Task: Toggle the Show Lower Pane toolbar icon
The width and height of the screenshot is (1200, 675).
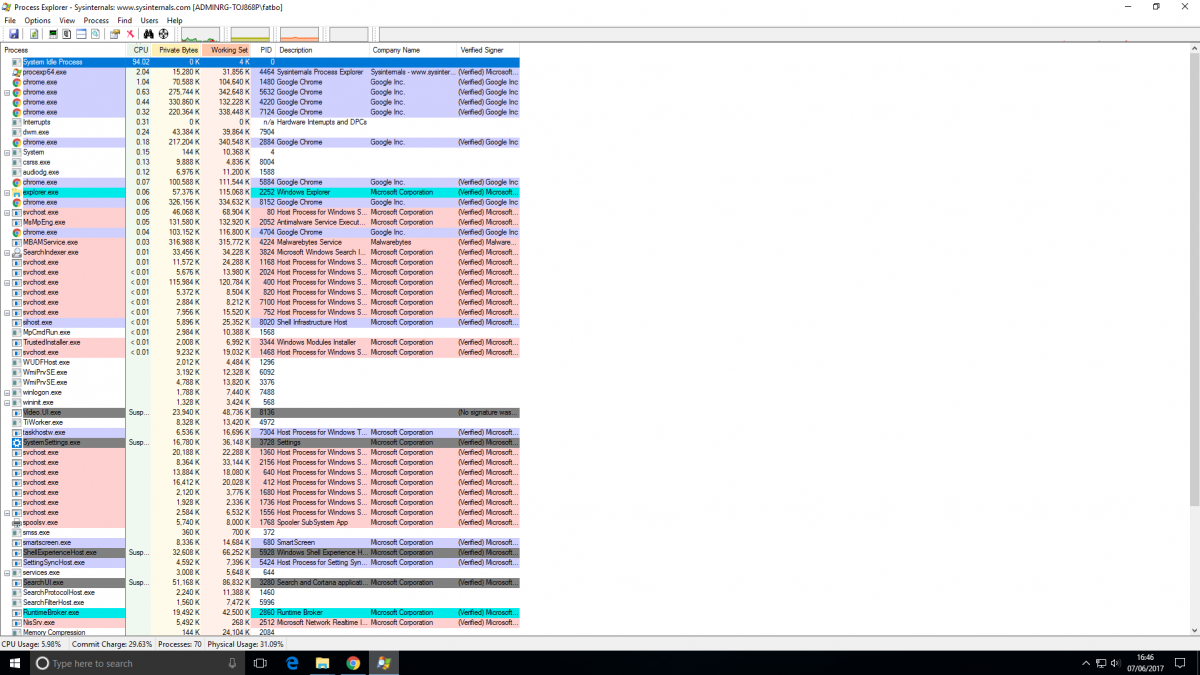Action: click(81, 34)
